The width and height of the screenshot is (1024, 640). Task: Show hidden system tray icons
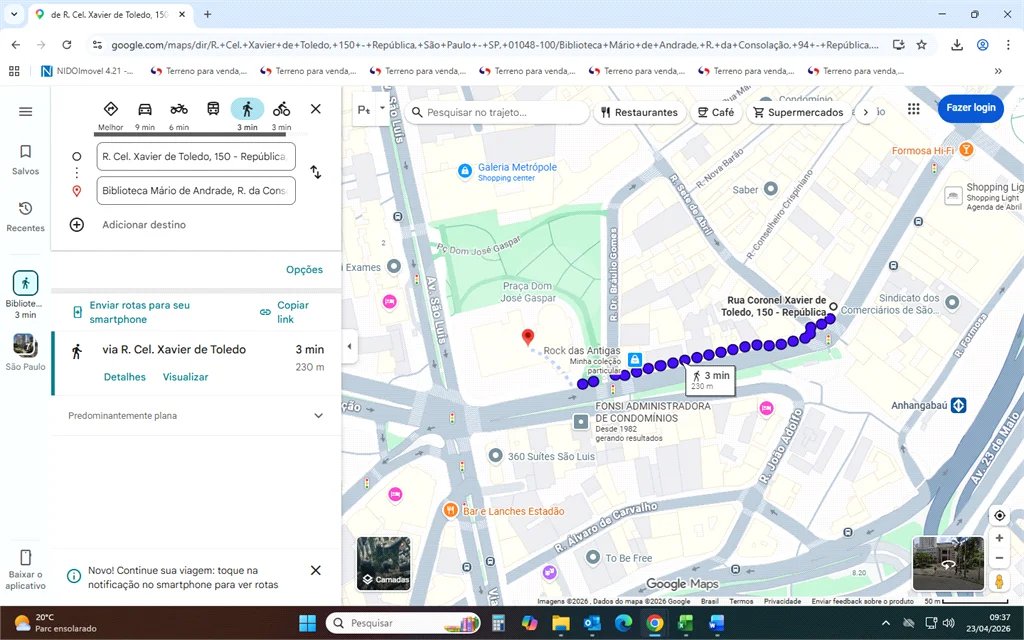886,623
